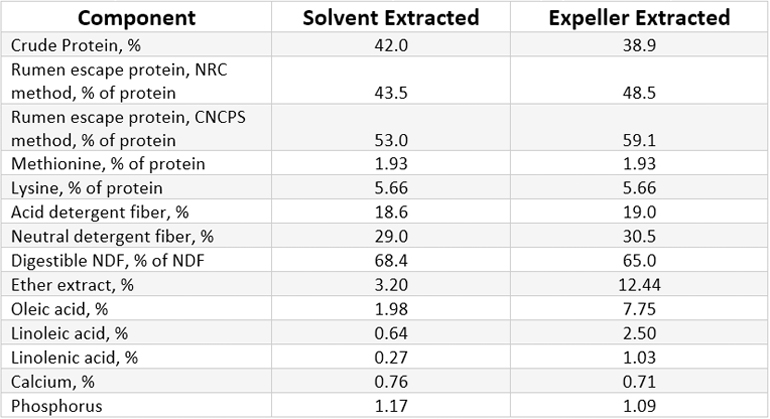Select the CNCPS expeller value 59.1
This screenshot has width=770, height=419.
643,141
